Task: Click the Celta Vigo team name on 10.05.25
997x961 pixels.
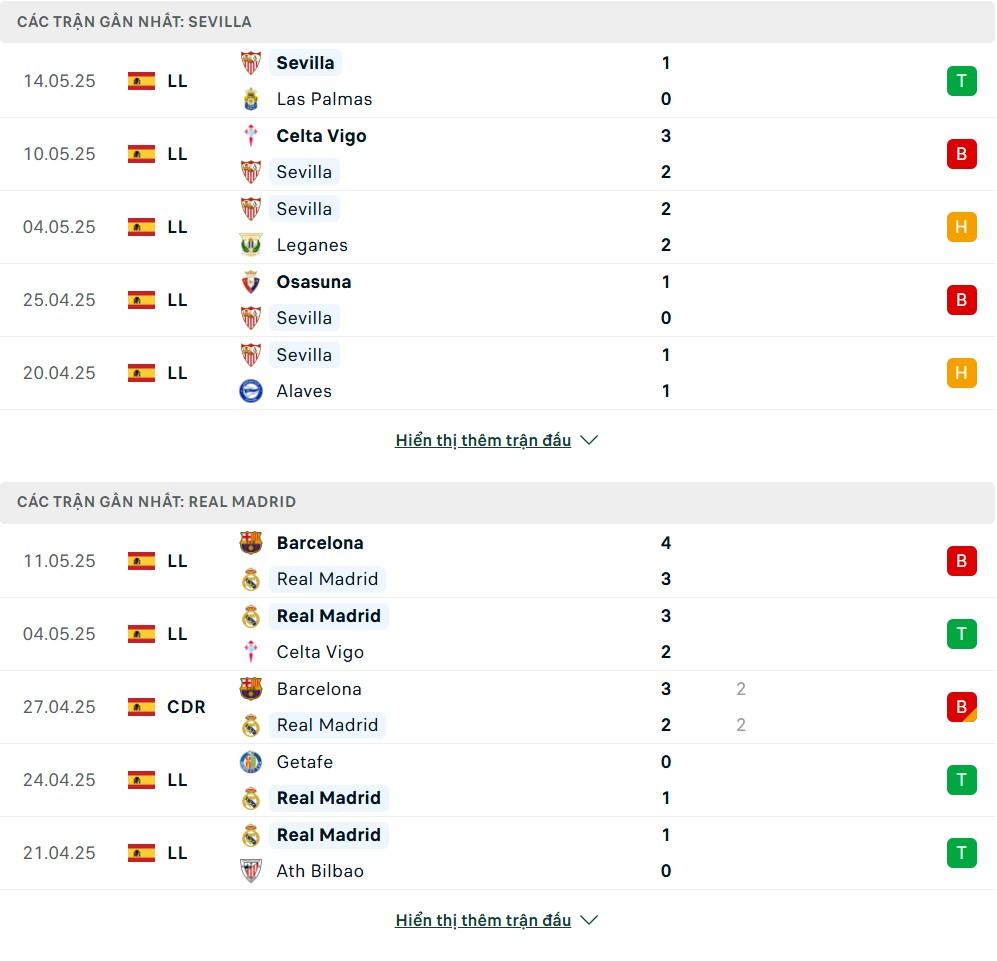Action: click(x=321, y=136)
